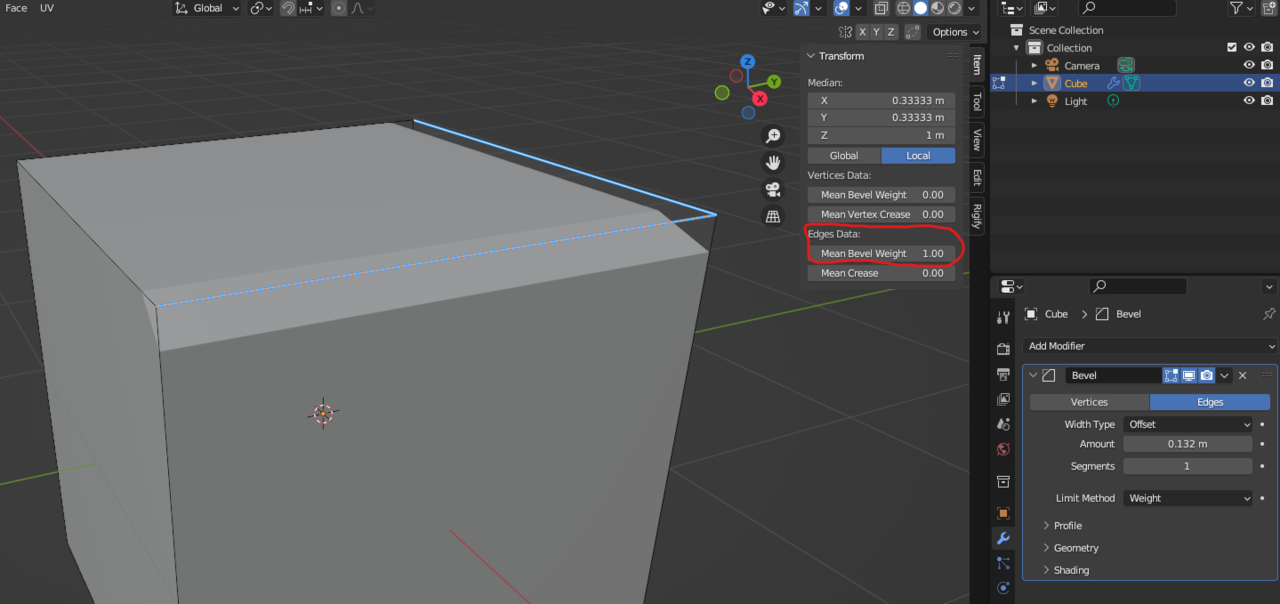Open the Object properties tab (orange square)
The width and height of the screenshot is (1280, 604).
point(1002,514)
